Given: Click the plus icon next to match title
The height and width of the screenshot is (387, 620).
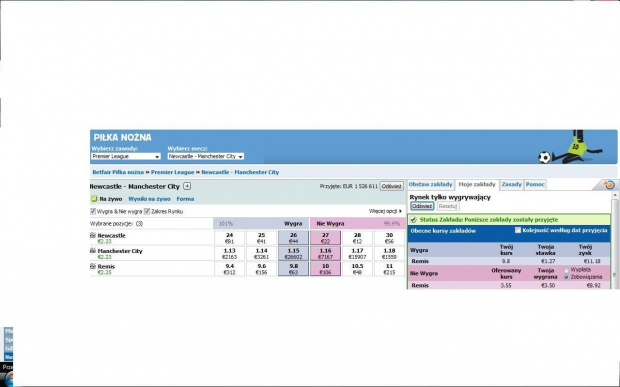Looking at the screenshot, I should pyautogui.click(x=187, y=186).
